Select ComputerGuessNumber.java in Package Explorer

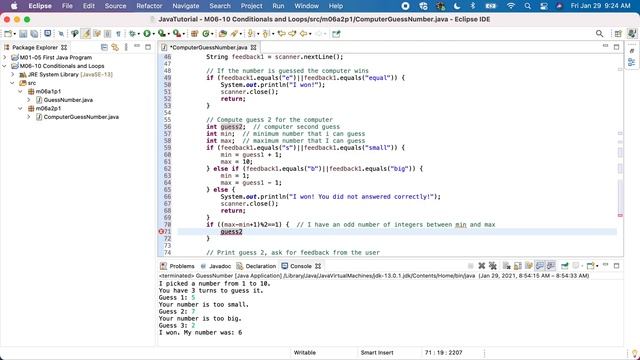81,117
